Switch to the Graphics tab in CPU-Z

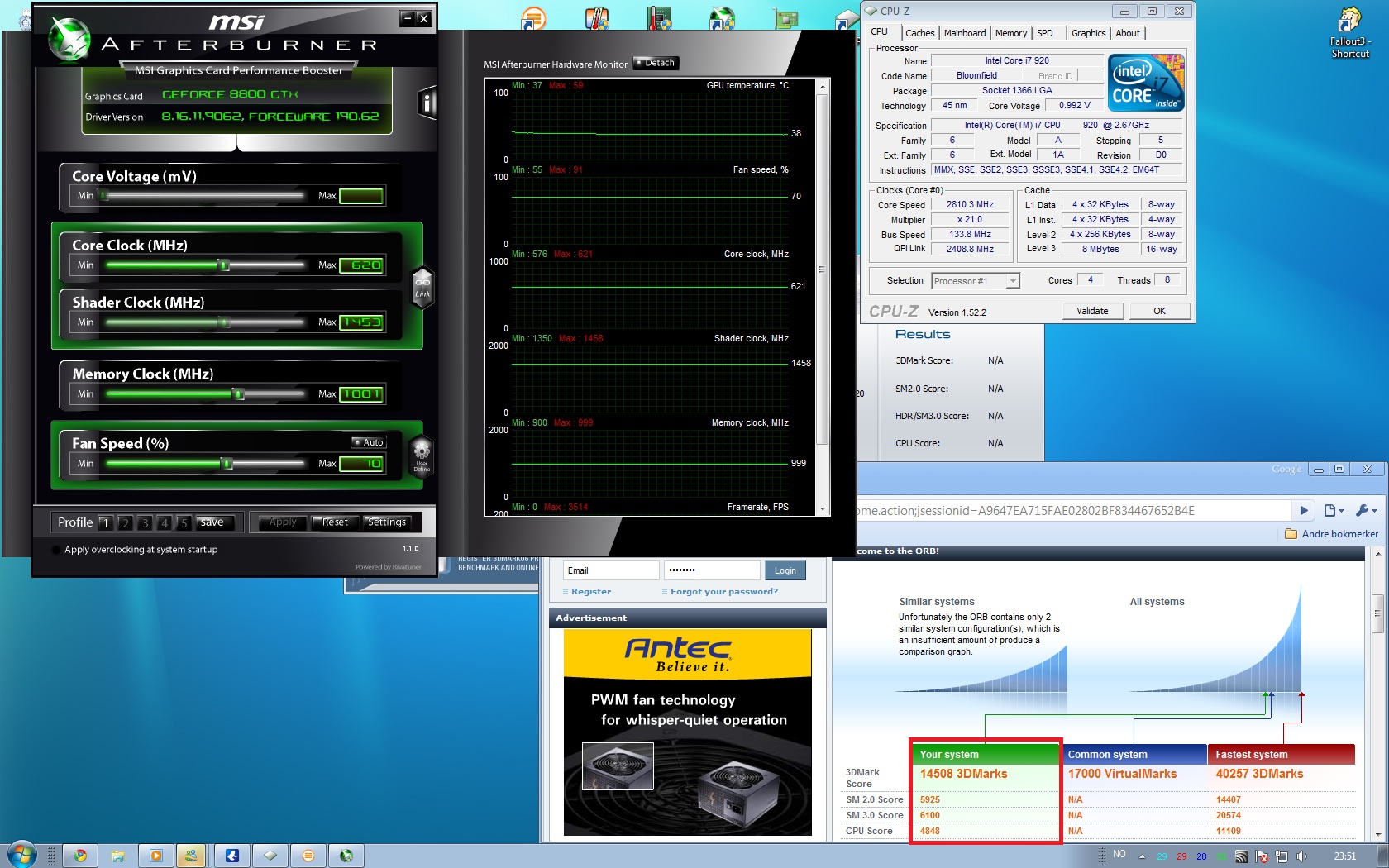[x=1088, y=33]
